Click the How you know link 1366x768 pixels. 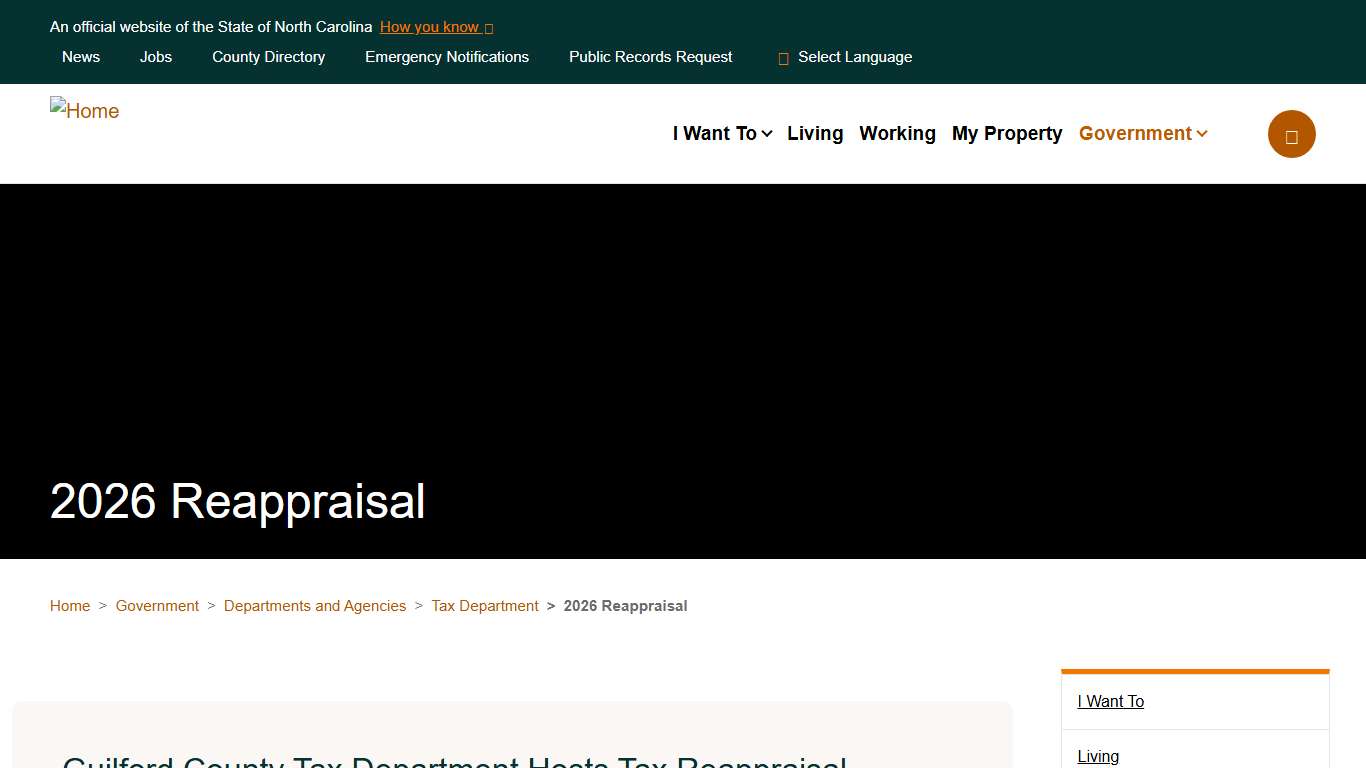[435, 27]
